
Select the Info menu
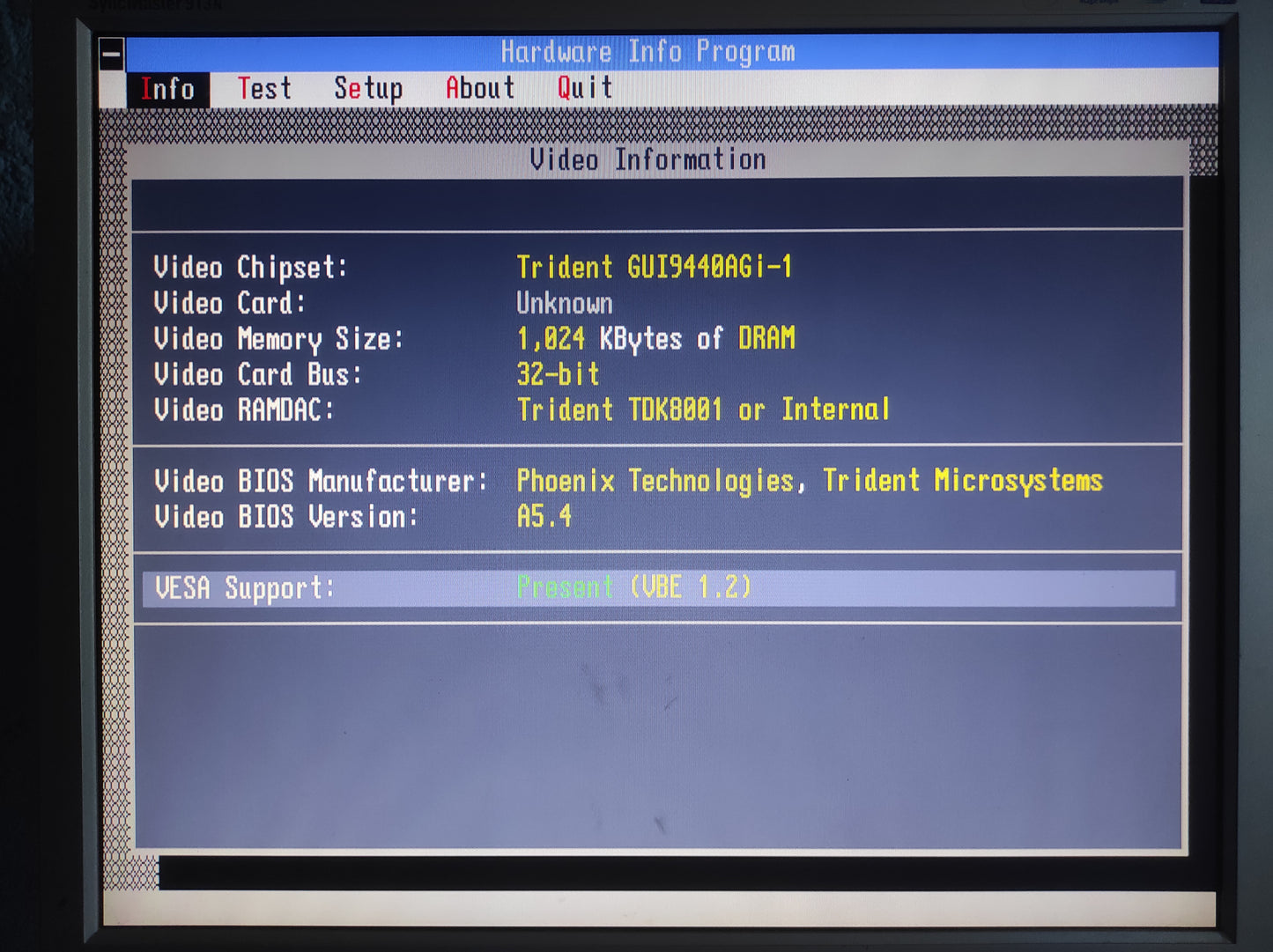pos(169,88)
